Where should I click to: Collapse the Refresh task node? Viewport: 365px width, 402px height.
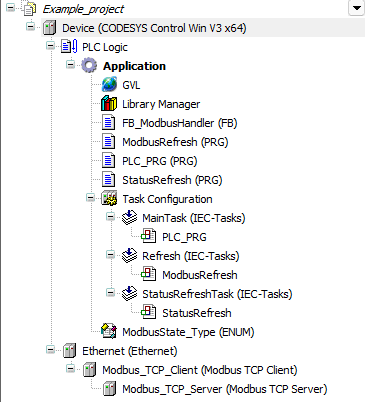click(111, 255)
